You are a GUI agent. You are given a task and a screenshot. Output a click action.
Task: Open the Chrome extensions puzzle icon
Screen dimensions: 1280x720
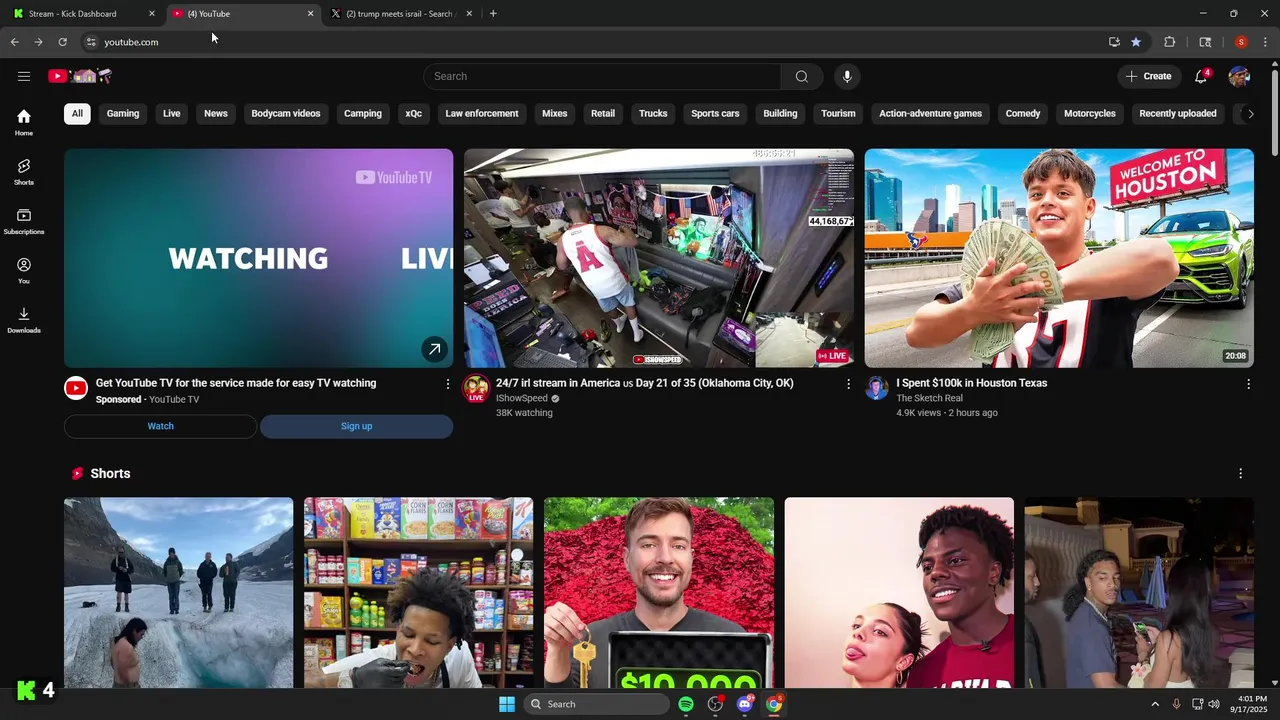tap(1169, 42)
